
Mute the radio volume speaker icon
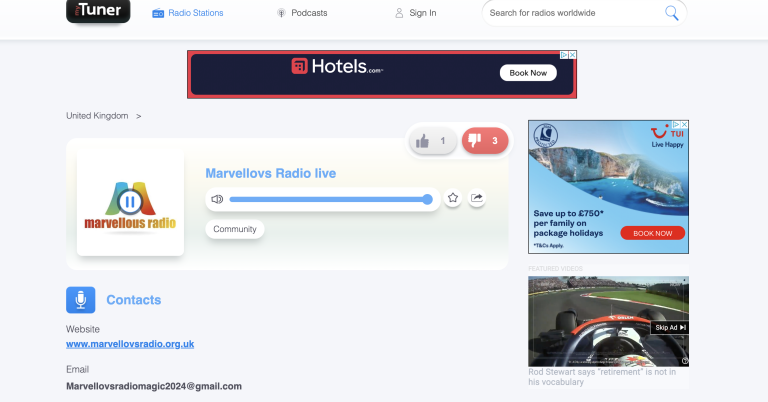(217, 199)
